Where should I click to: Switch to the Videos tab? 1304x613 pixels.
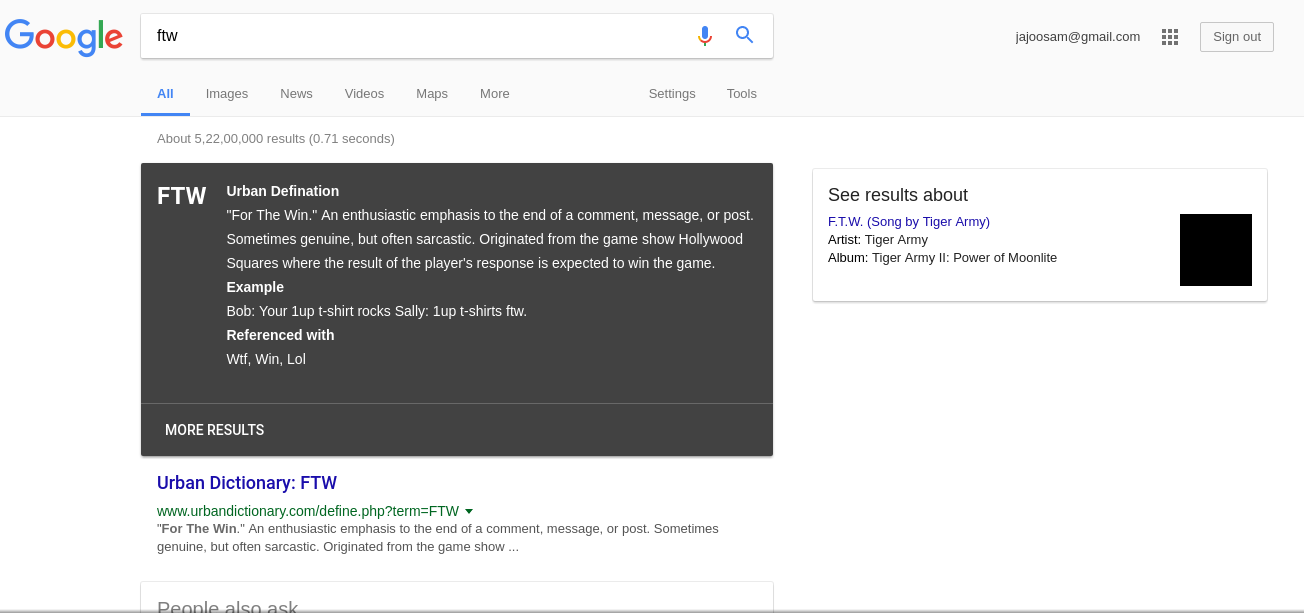(364, 93)
